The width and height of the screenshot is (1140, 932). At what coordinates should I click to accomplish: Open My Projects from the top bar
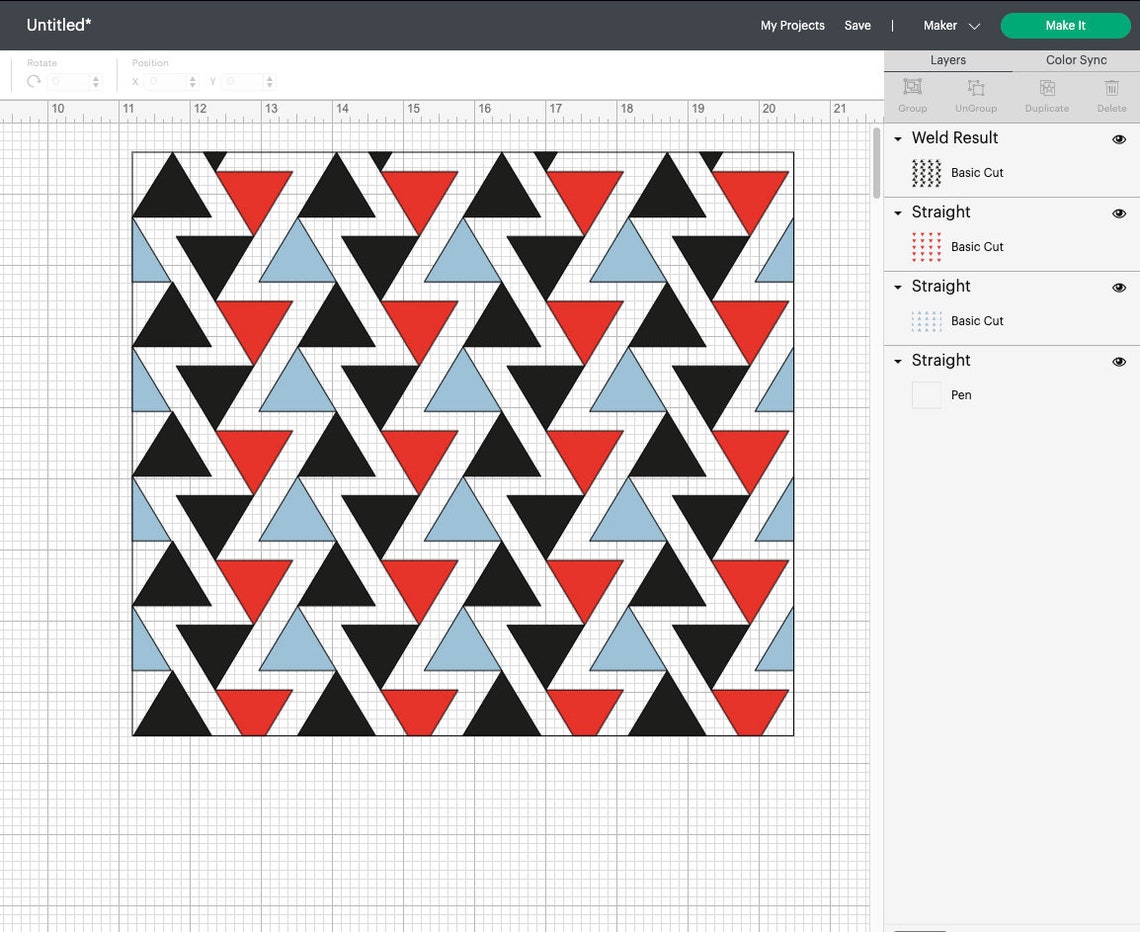coord(792,25)
